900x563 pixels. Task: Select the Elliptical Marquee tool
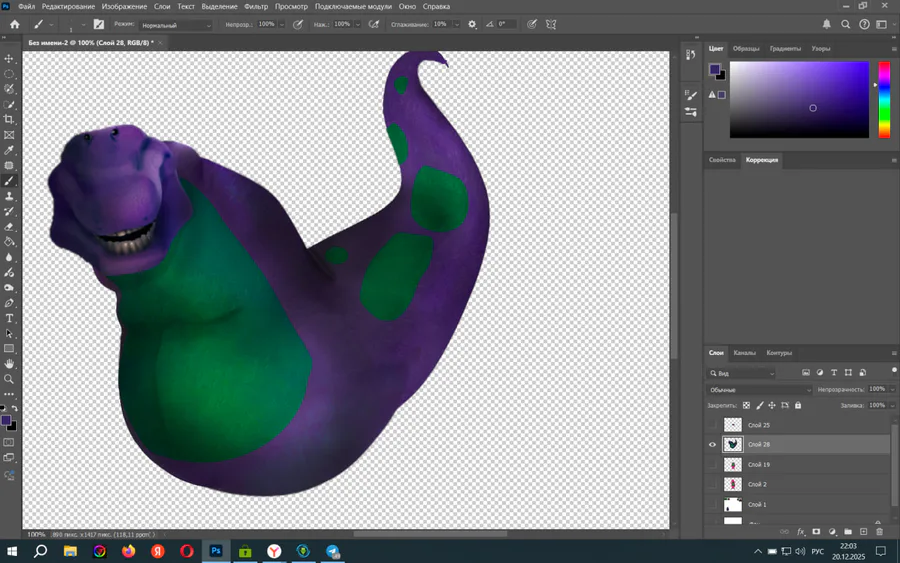coord(9,74)
